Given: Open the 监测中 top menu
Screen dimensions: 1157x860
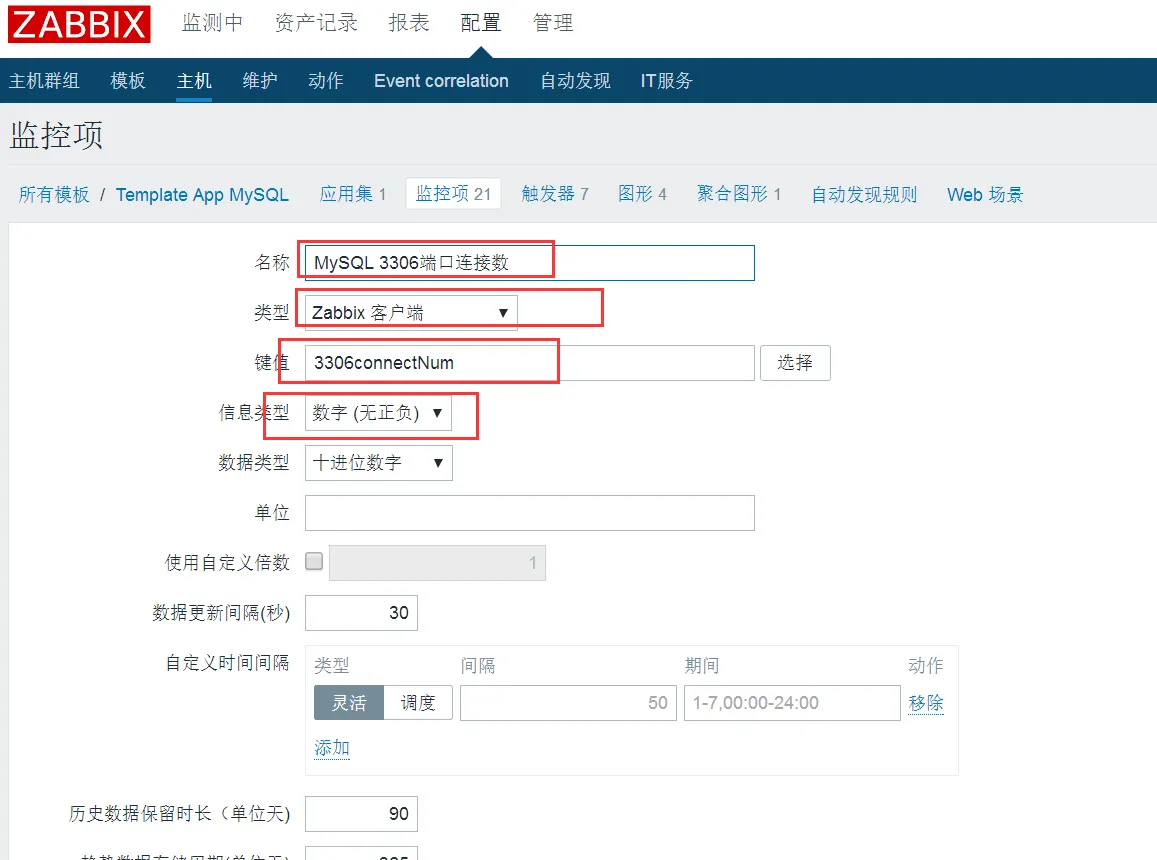Looking at the screenshot, I should click(213, 23).
